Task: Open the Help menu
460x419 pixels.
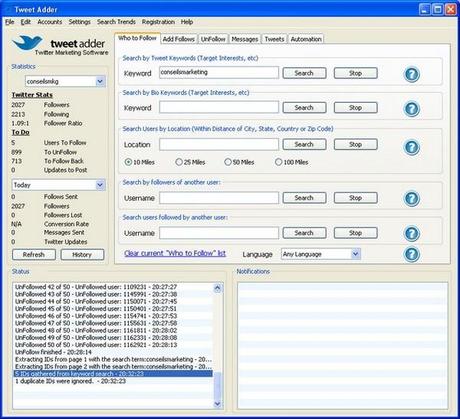Action: click(187, 22)
